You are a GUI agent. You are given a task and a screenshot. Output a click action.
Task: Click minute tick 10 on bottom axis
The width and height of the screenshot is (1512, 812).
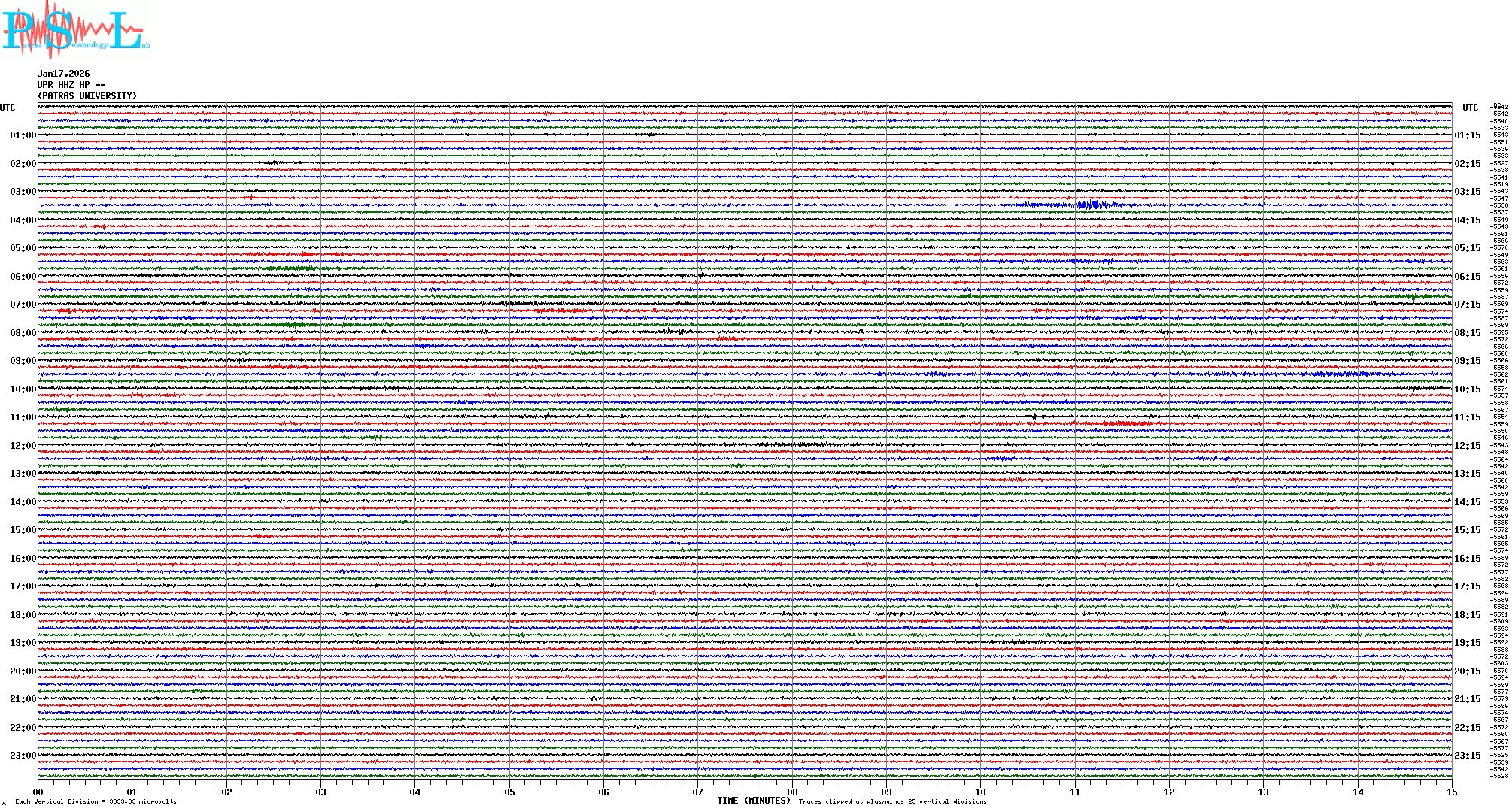980,792
